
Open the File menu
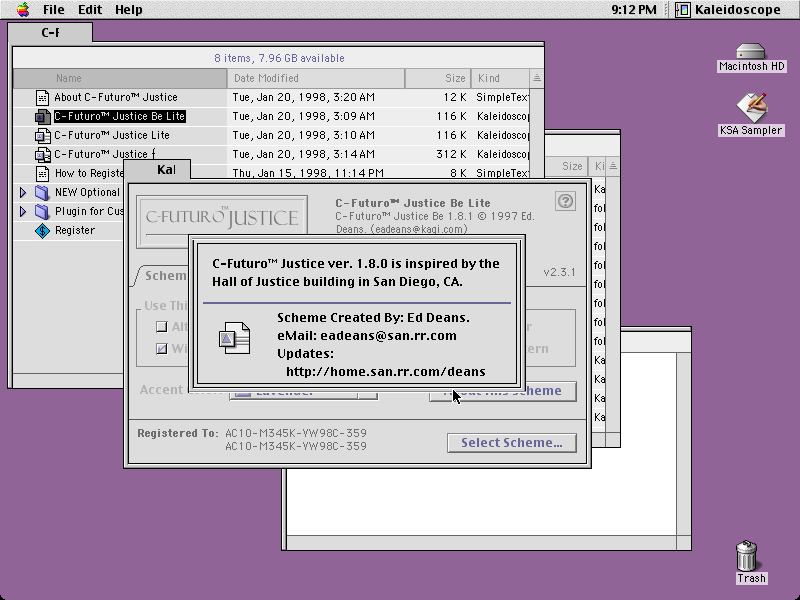54,10
